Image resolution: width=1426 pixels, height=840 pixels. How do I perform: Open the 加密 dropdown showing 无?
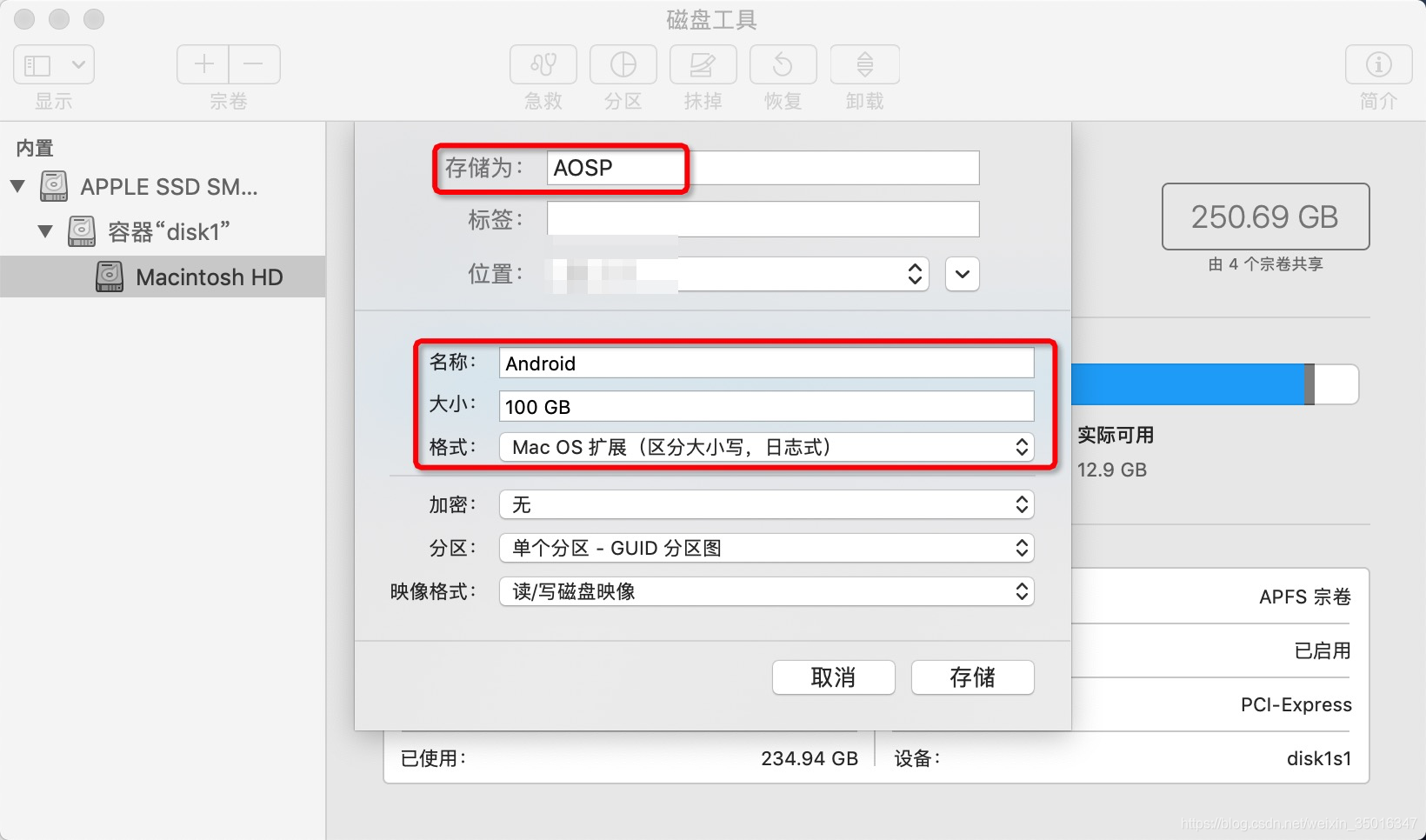(x=766, y=504)
